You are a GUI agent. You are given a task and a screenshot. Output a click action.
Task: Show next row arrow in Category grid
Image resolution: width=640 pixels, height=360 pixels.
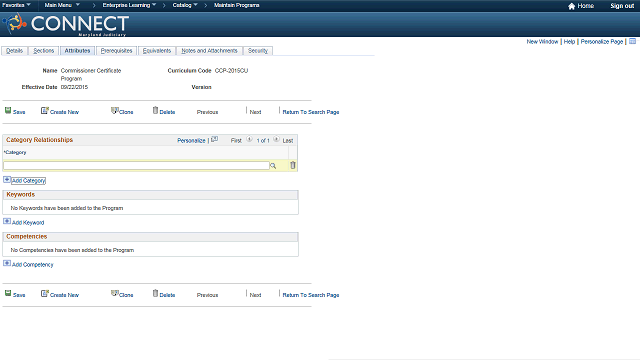[276, 139]
